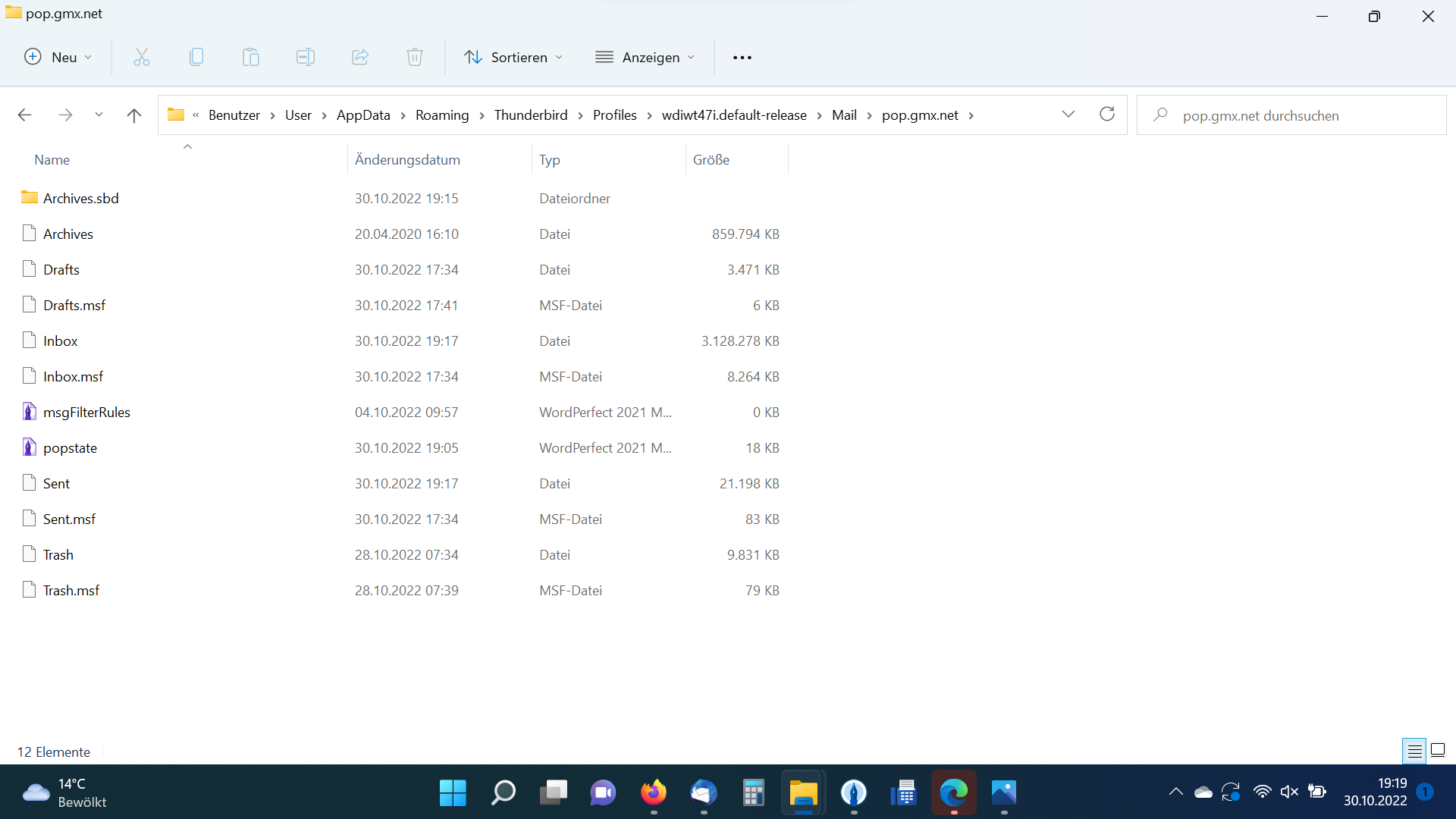Switch to details view toggle bottom right
Screen dimensions: 1456x819
coord(1414,751)
